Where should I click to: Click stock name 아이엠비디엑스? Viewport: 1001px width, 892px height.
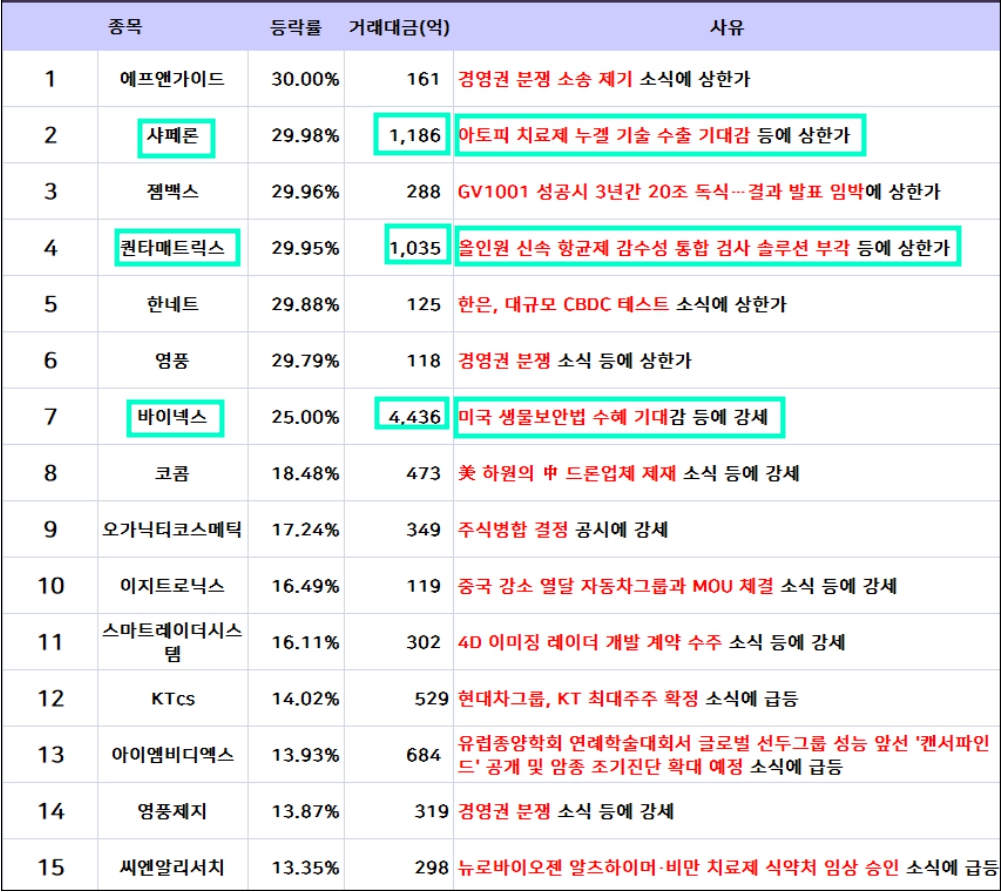coord(172,755)
